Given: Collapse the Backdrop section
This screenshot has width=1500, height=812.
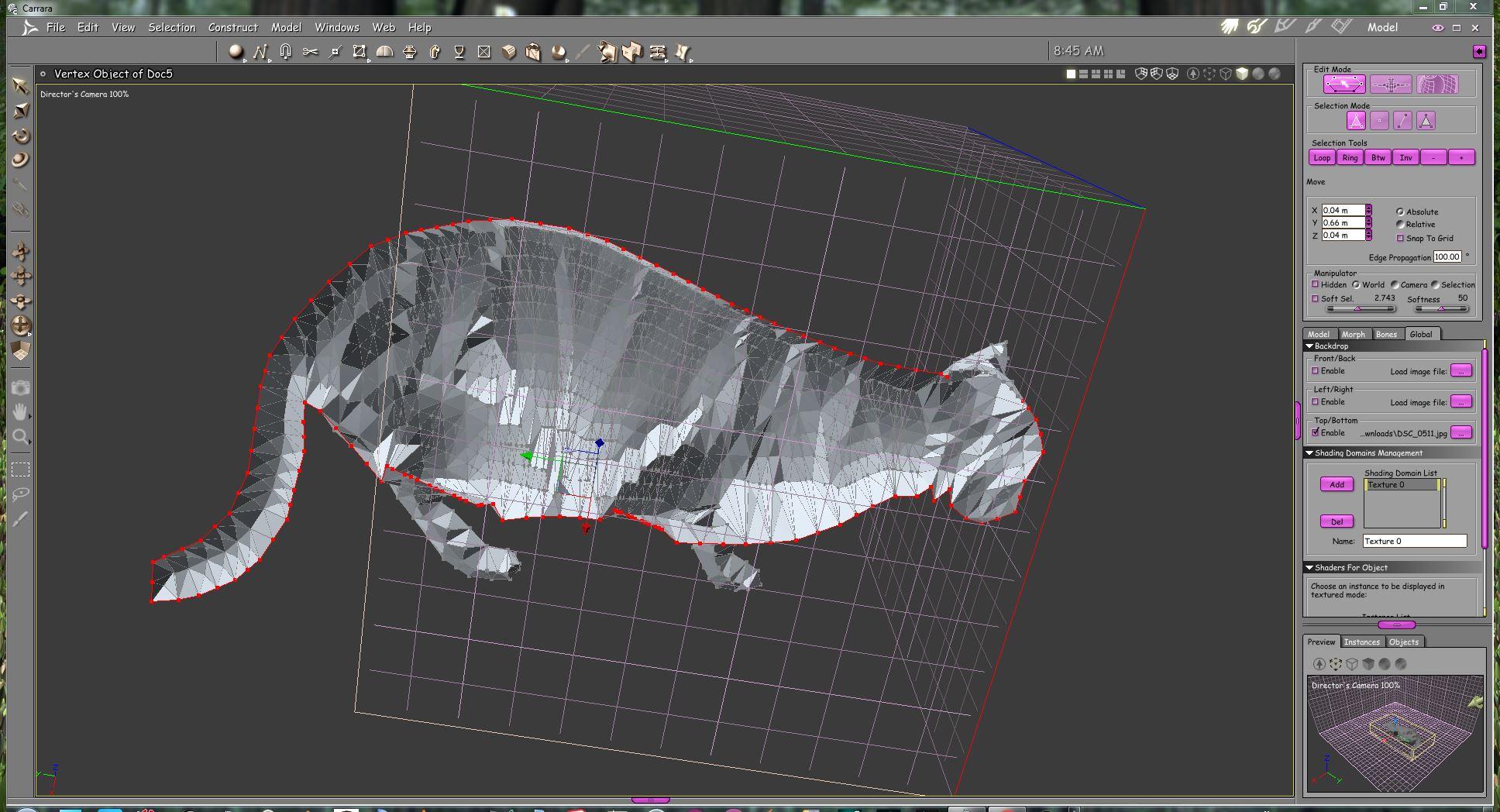Looking at the screenshot, I should point(1309,346).
